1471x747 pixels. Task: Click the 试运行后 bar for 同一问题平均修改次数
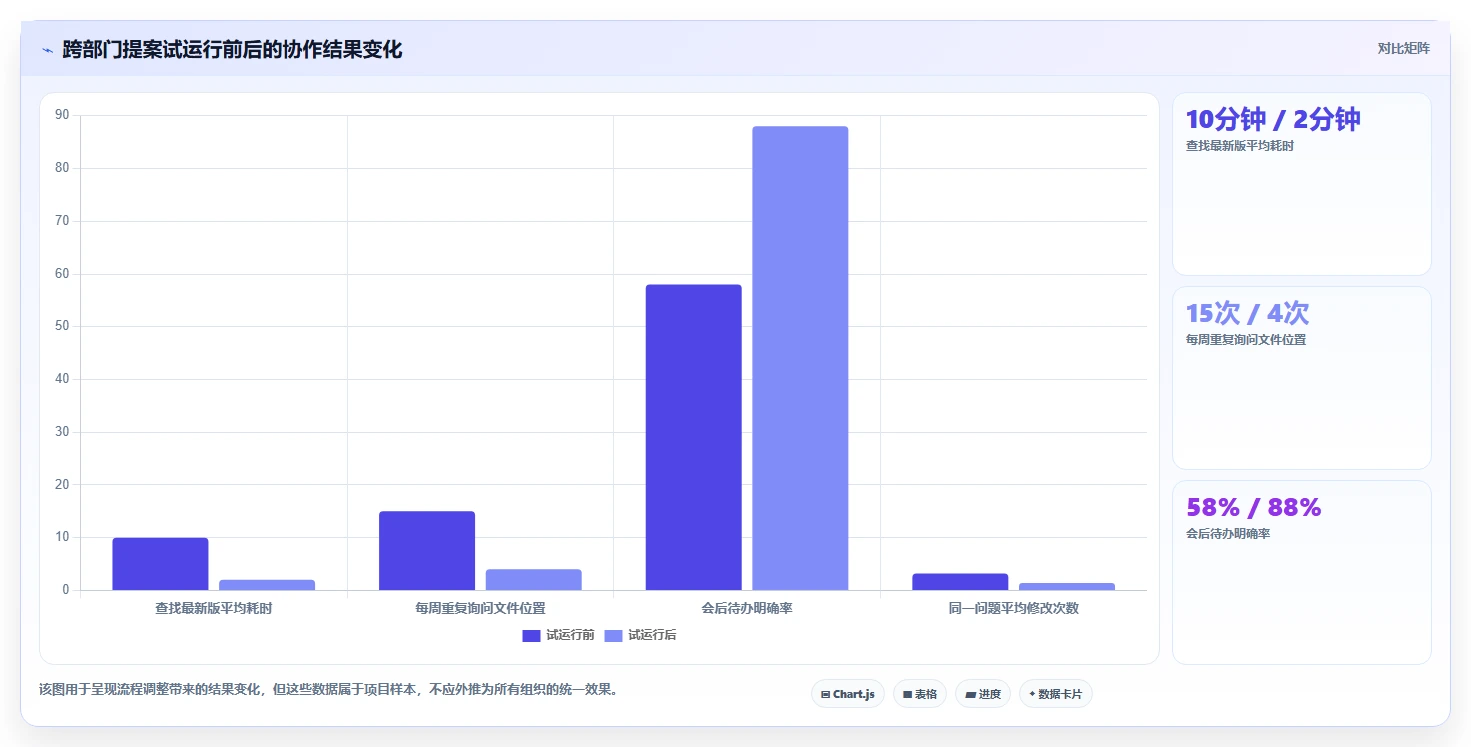[x=1067, y=586]
